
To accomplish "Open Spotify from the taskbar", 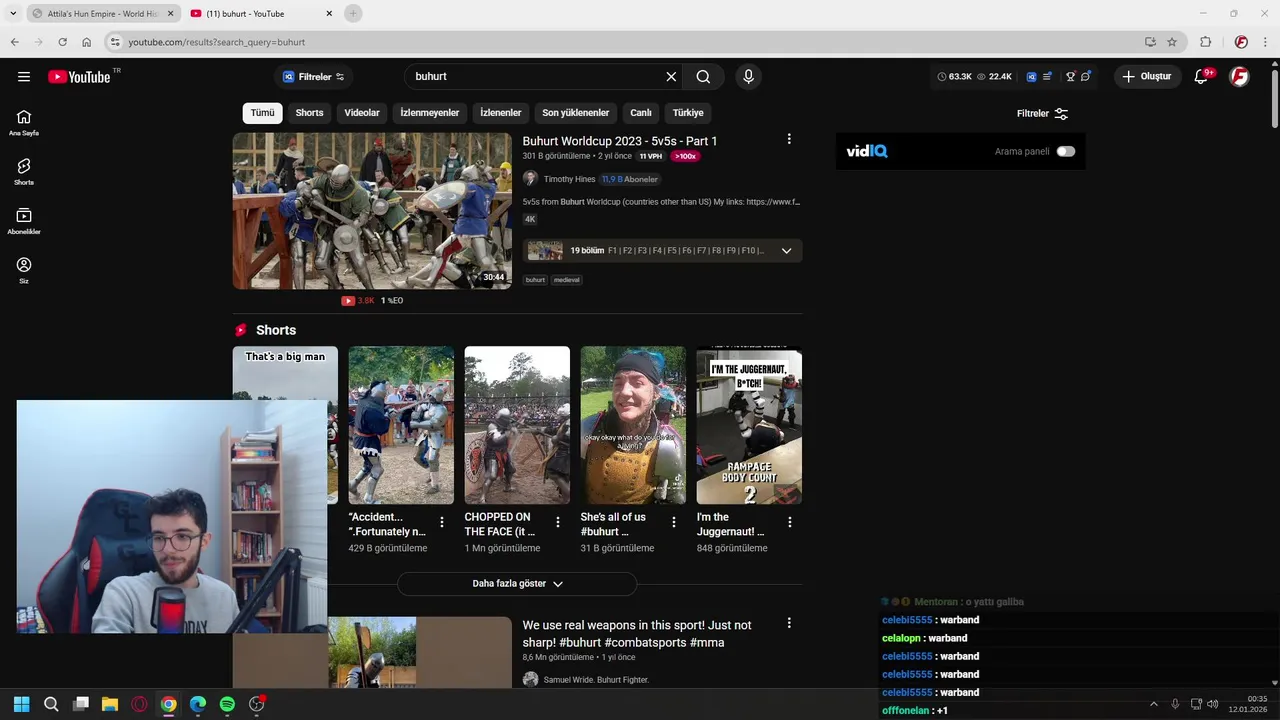I will 227,704.
